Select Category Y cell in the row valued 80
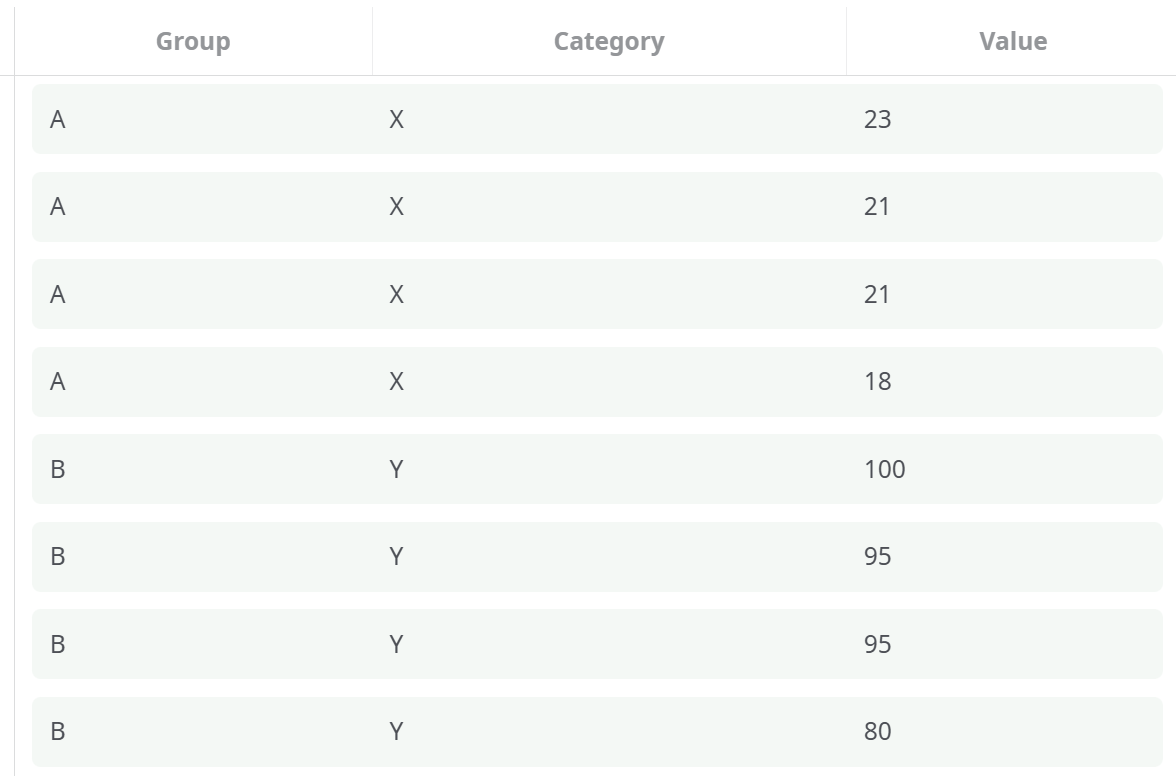1176x780 pixels. tap(396, 731)
